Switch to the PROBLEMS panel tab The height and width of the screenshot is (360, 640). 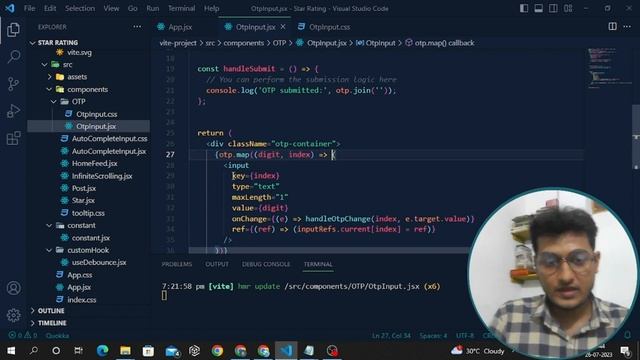point(176,264)
